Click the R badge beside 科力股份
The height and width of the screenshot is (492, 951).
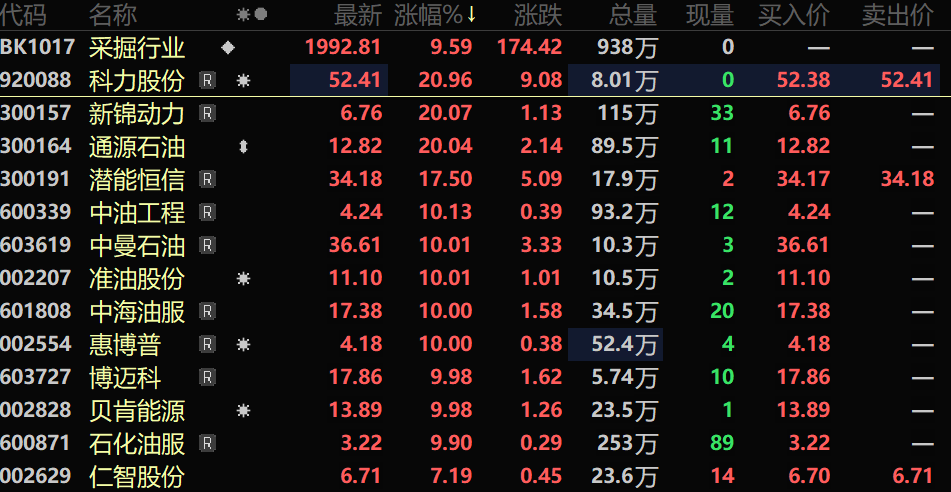[207, 81]
